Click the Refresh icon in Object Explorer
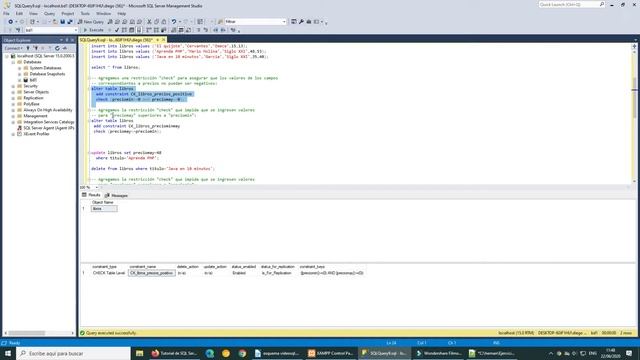This screenshot has width=640, height=360. [57, 48]
